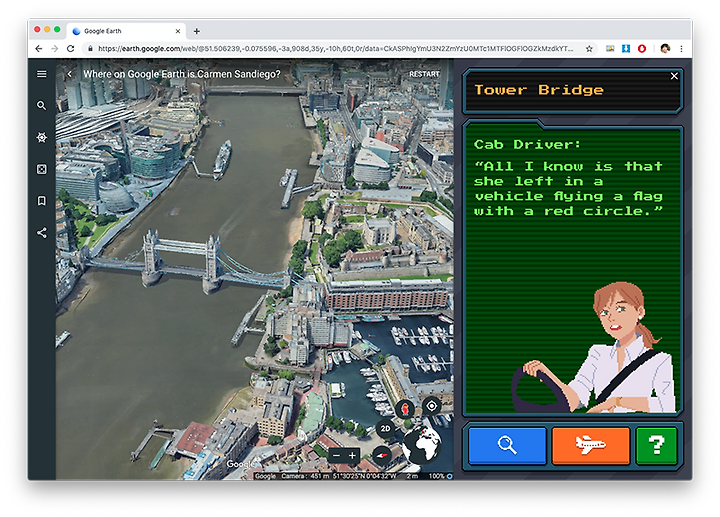720x517 pixels.
Task: Go back using the arrow beside the game title
Action: [x=69, y=74]
